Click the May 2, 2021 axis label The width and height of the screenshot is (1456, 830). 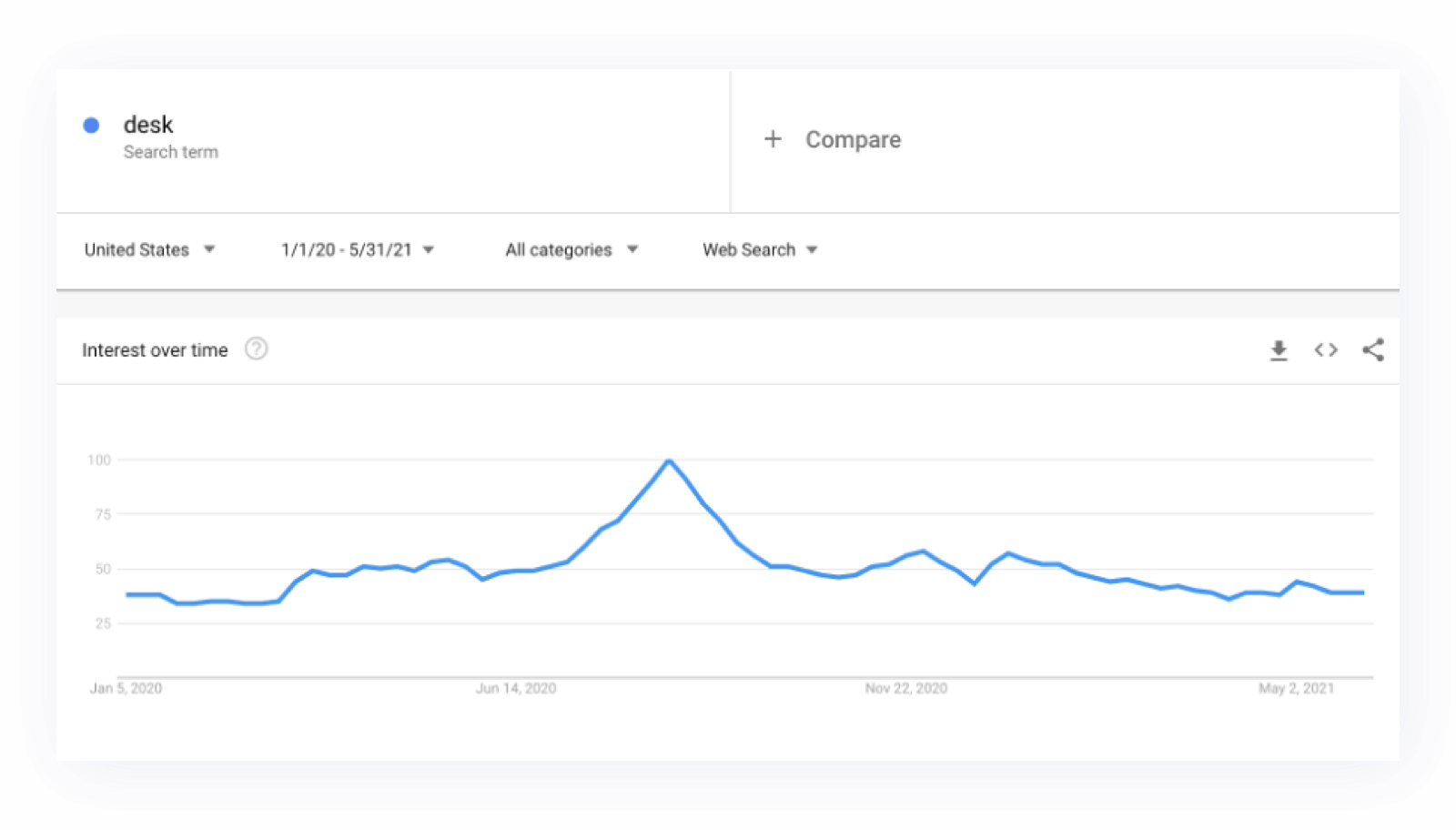point(1296,688)
